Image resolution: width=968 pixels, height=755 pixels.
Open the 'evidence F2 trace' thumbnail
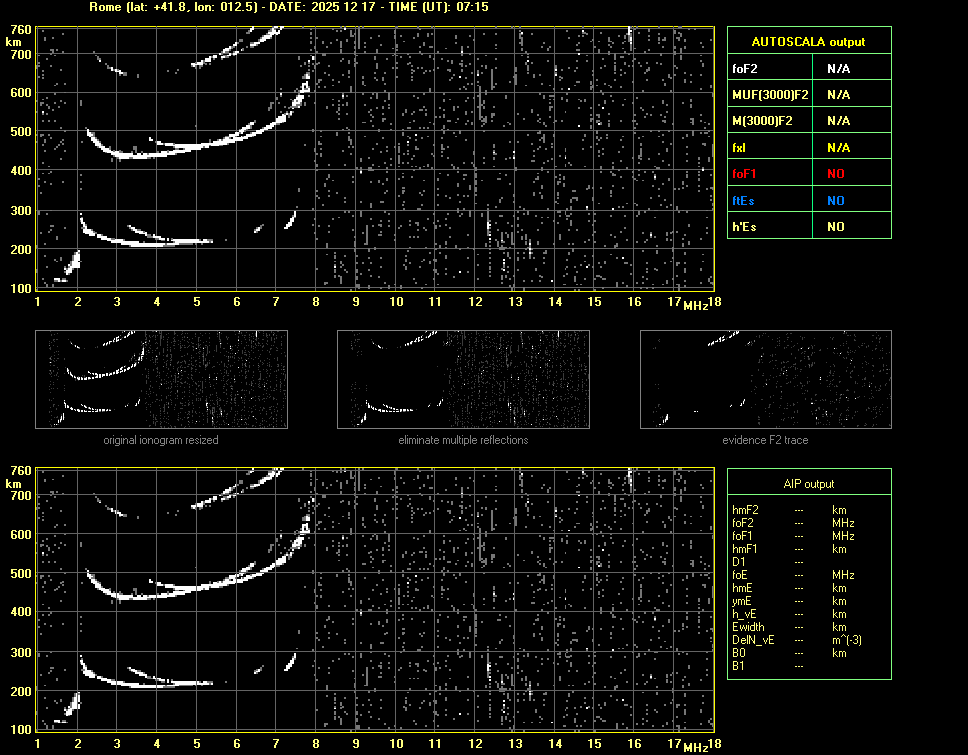point(765,380)
